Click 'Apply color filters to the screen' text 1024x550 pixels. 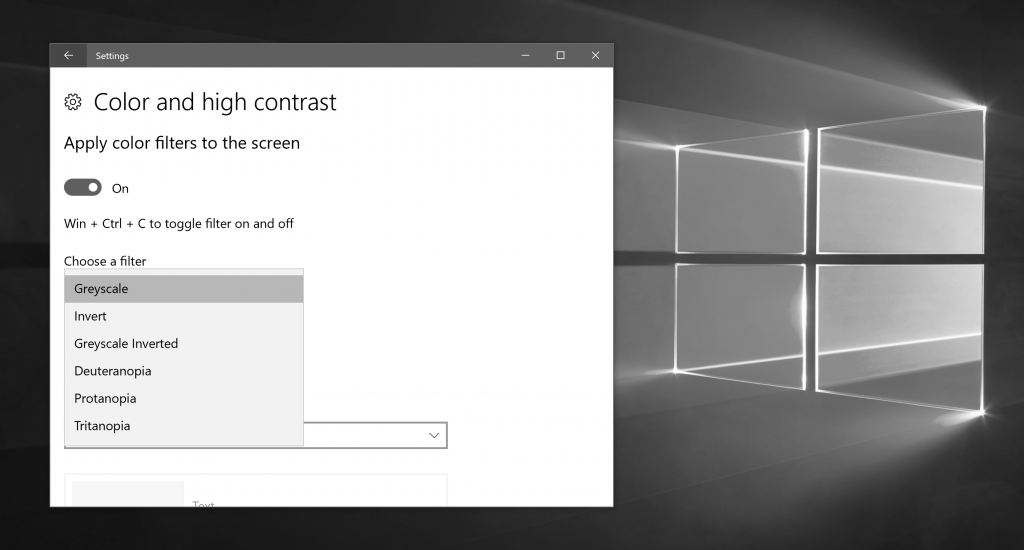pos(182,143)
